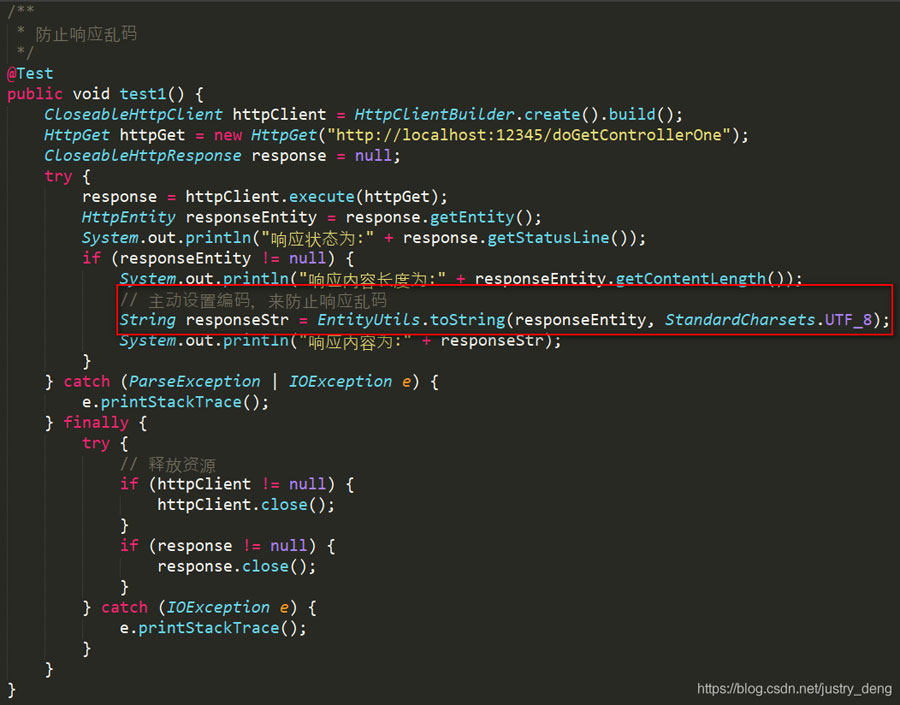900x705 pixels.
Task: Click the 主动设置编码 comment line
Action: (253, 300)
